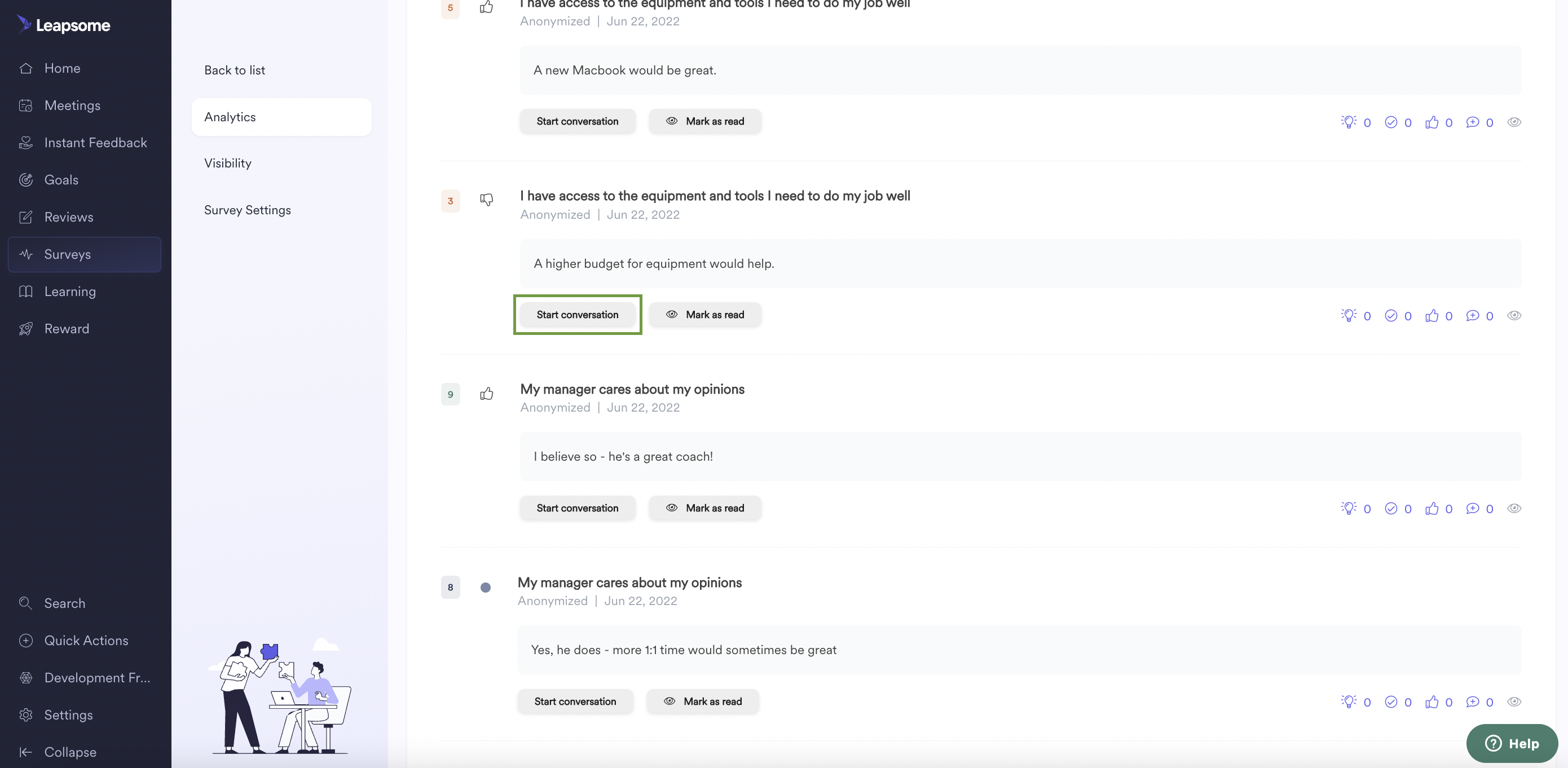
Task: Click the lightbulb idea icon for budget comment
Action: [1348, 315]
